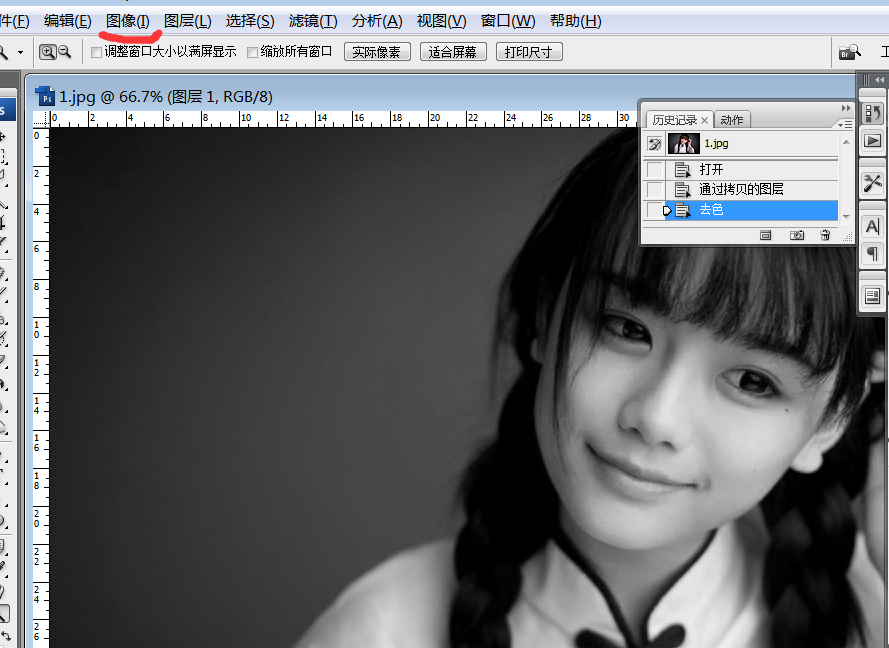This screenshot has height=648, width=889.
Task: Open the 视图(V) menu
Action: point(441,21)
